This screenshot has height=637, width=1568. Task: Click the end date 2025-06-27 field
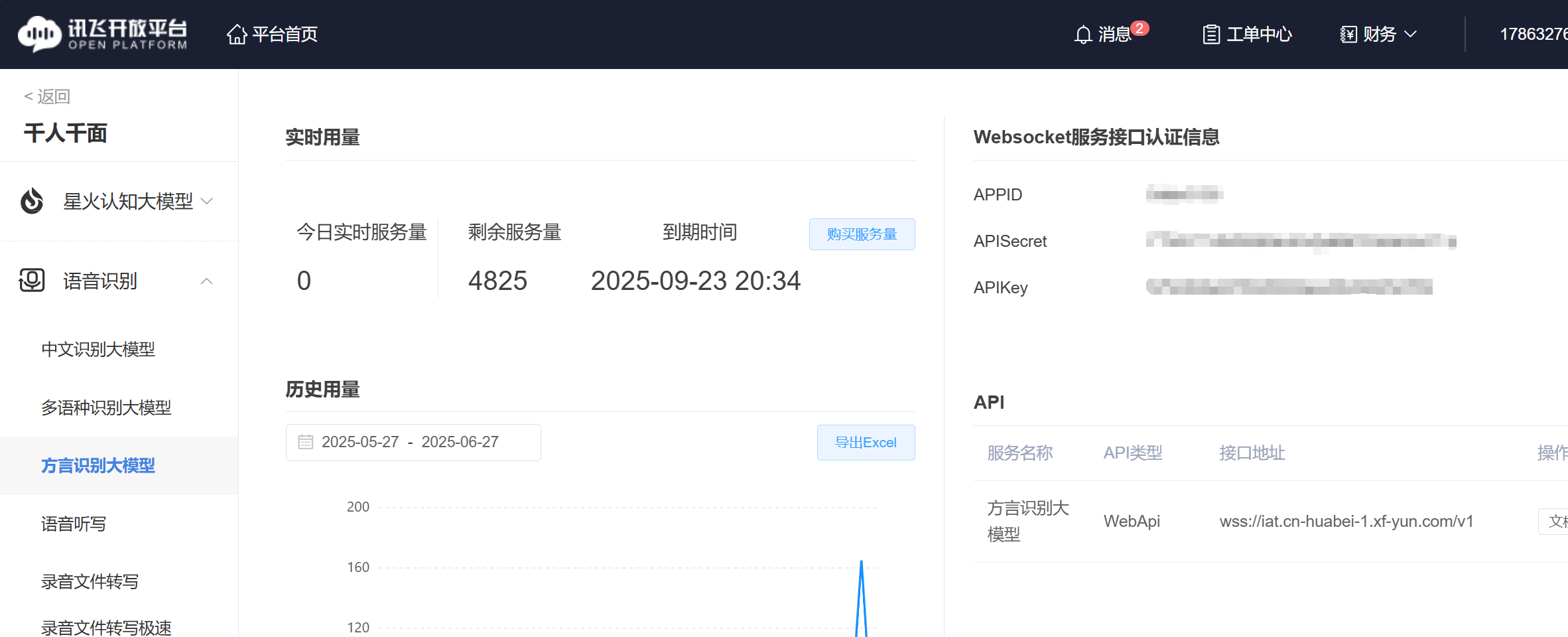460,442
